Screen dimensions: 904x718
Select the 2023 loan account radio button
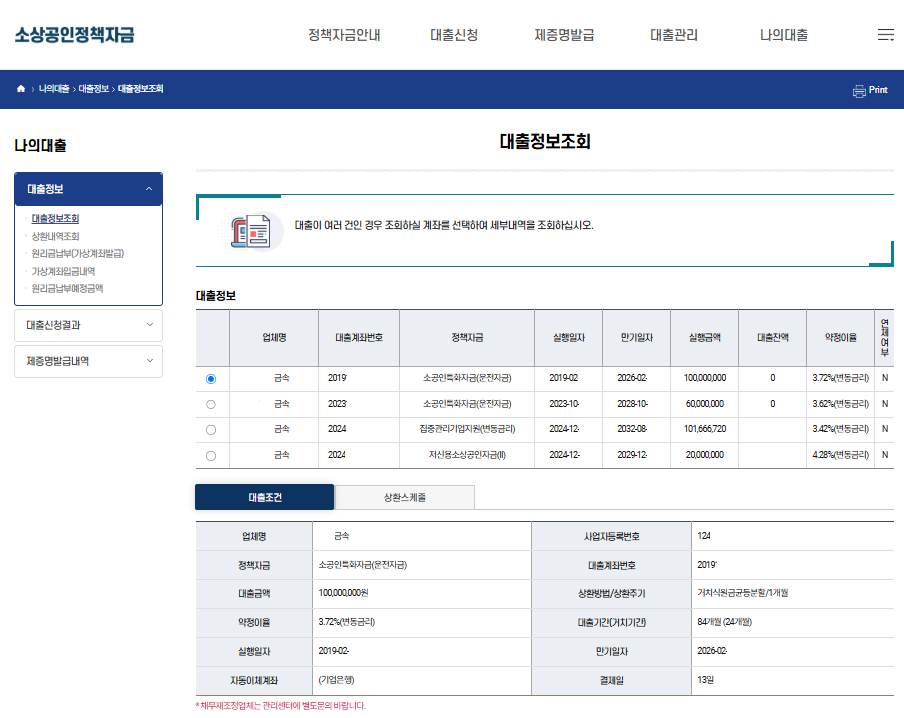[x=210, y=404]
